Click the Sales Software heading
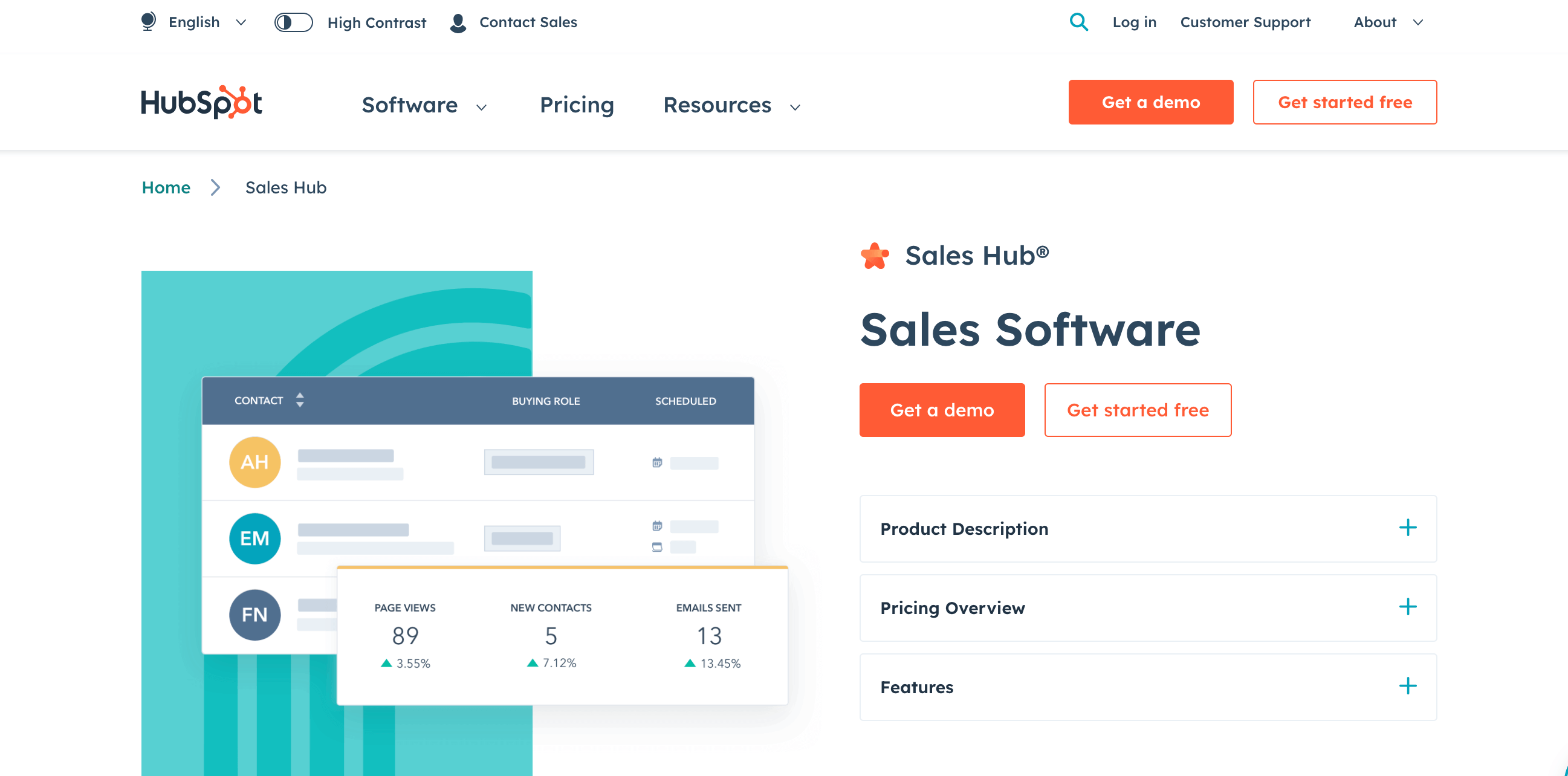The image size is (1568, 776). tap(1030, 329)
